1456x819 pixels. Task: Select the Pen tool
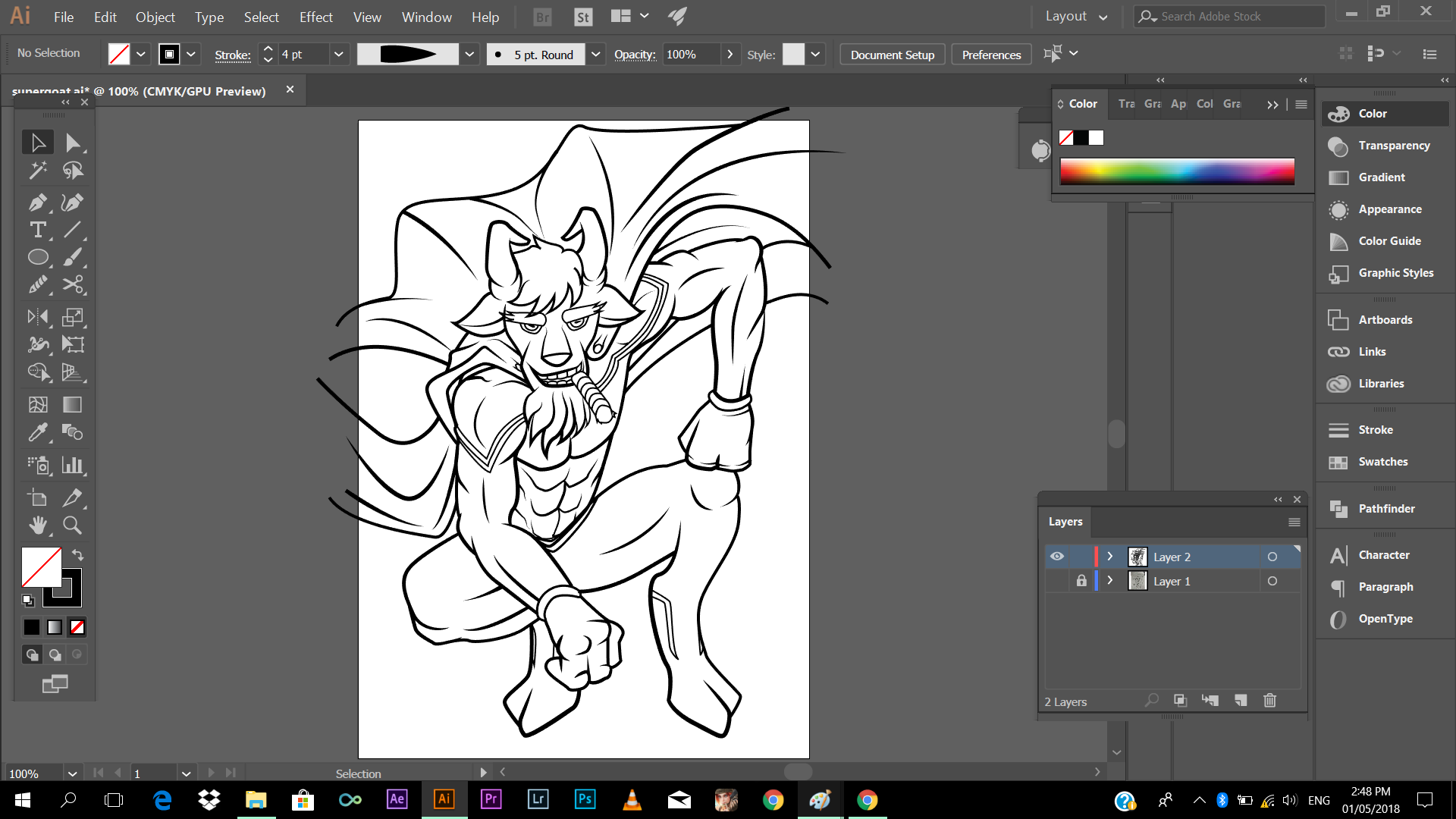point(37,202)
